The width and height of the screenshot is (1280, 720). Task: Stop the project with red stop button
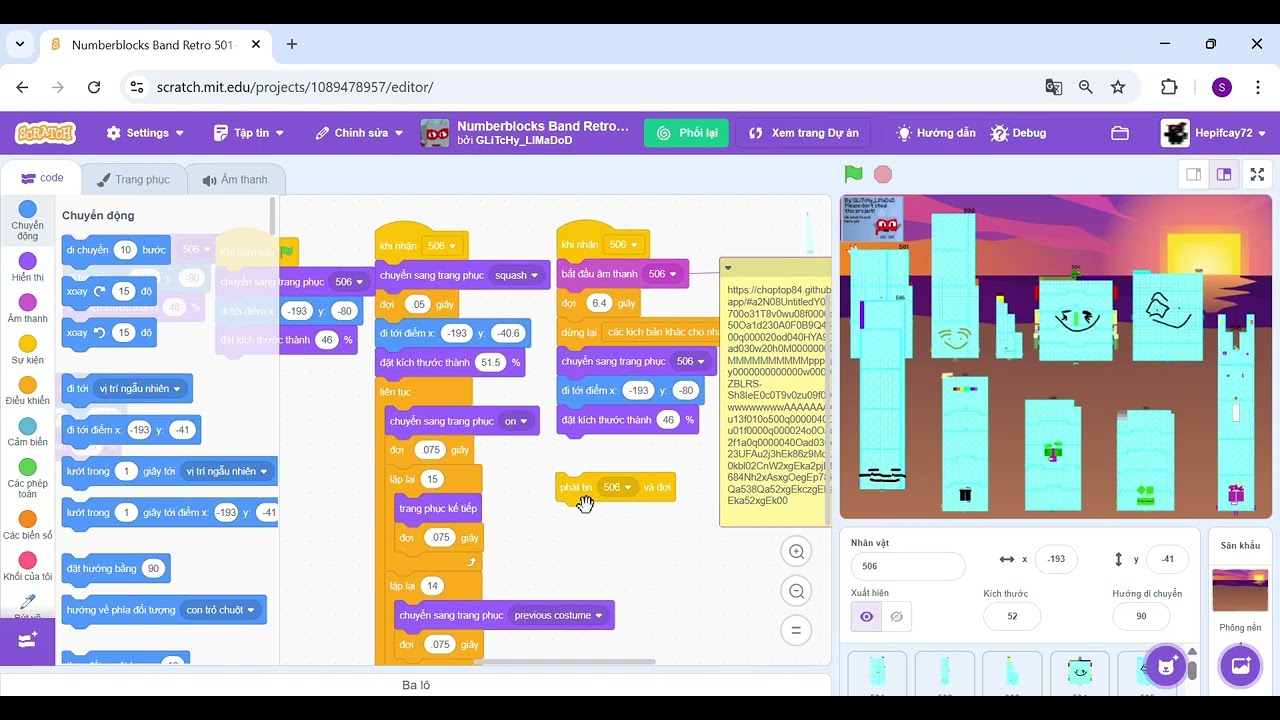click(x=883, y=175)
